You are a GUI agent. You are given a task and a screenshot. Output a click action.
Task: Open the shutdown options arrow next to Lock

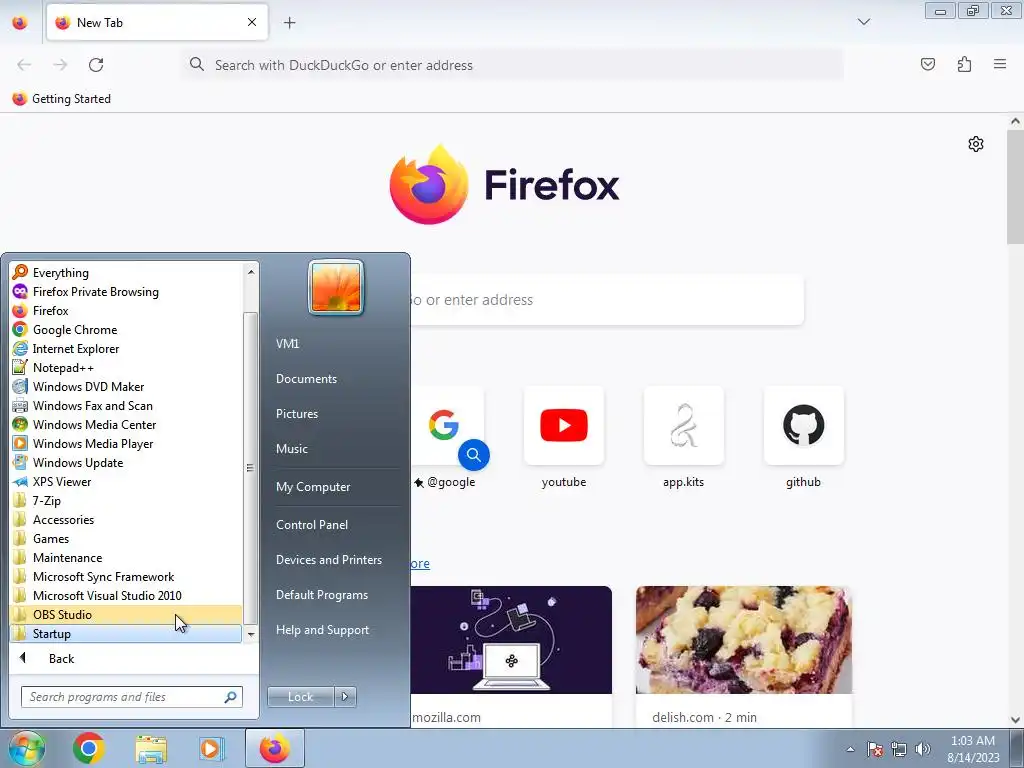tap(345, 697)
